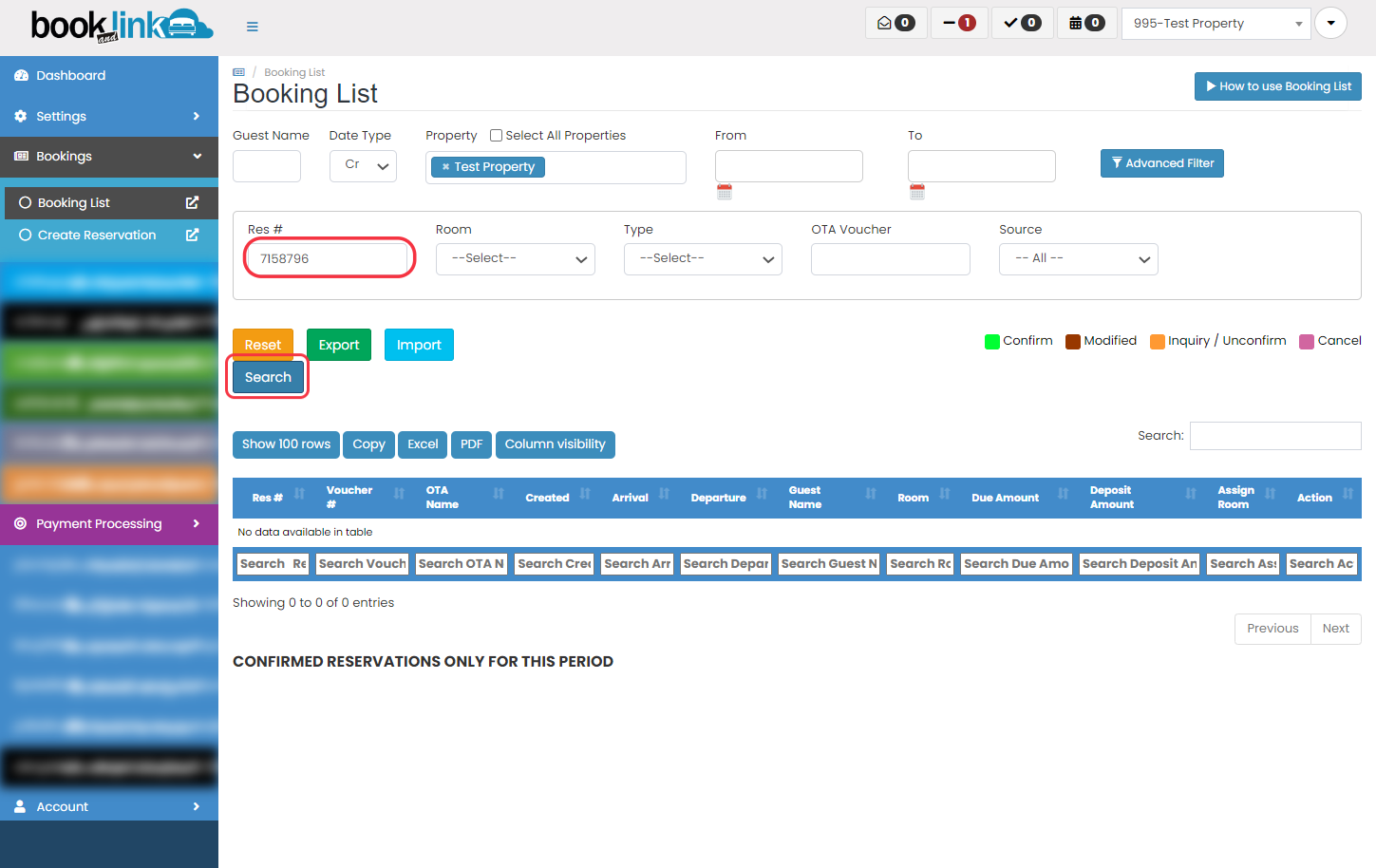
Task: Open the 995-Test Property selector
Action: (1216, 24)
